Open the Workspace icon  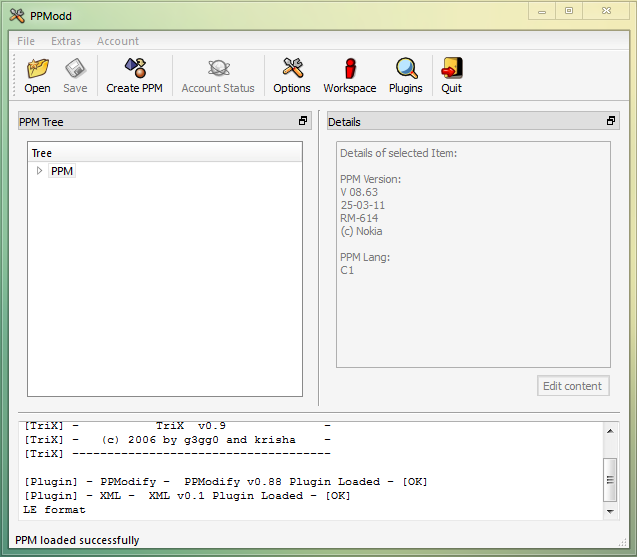350,68
